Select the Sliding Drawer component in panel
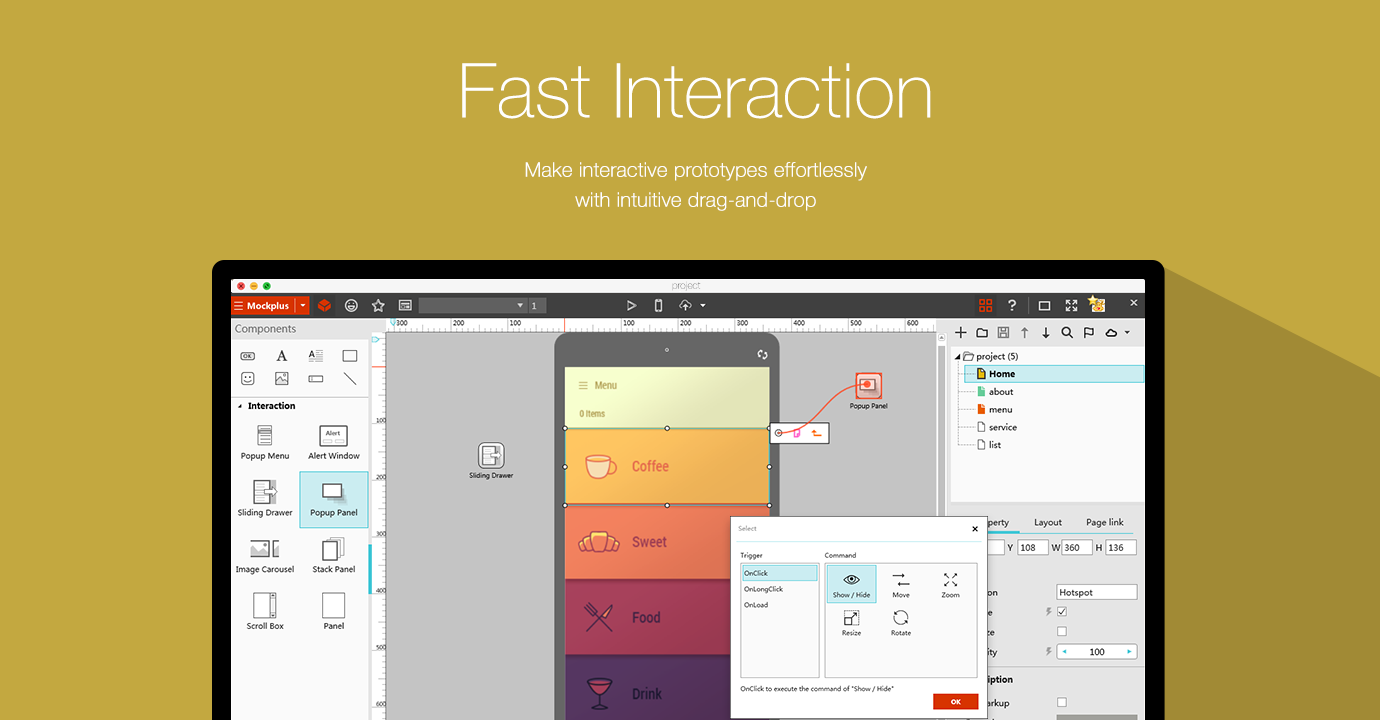The width and height of the screenshot is (1380, 720). 265,499
